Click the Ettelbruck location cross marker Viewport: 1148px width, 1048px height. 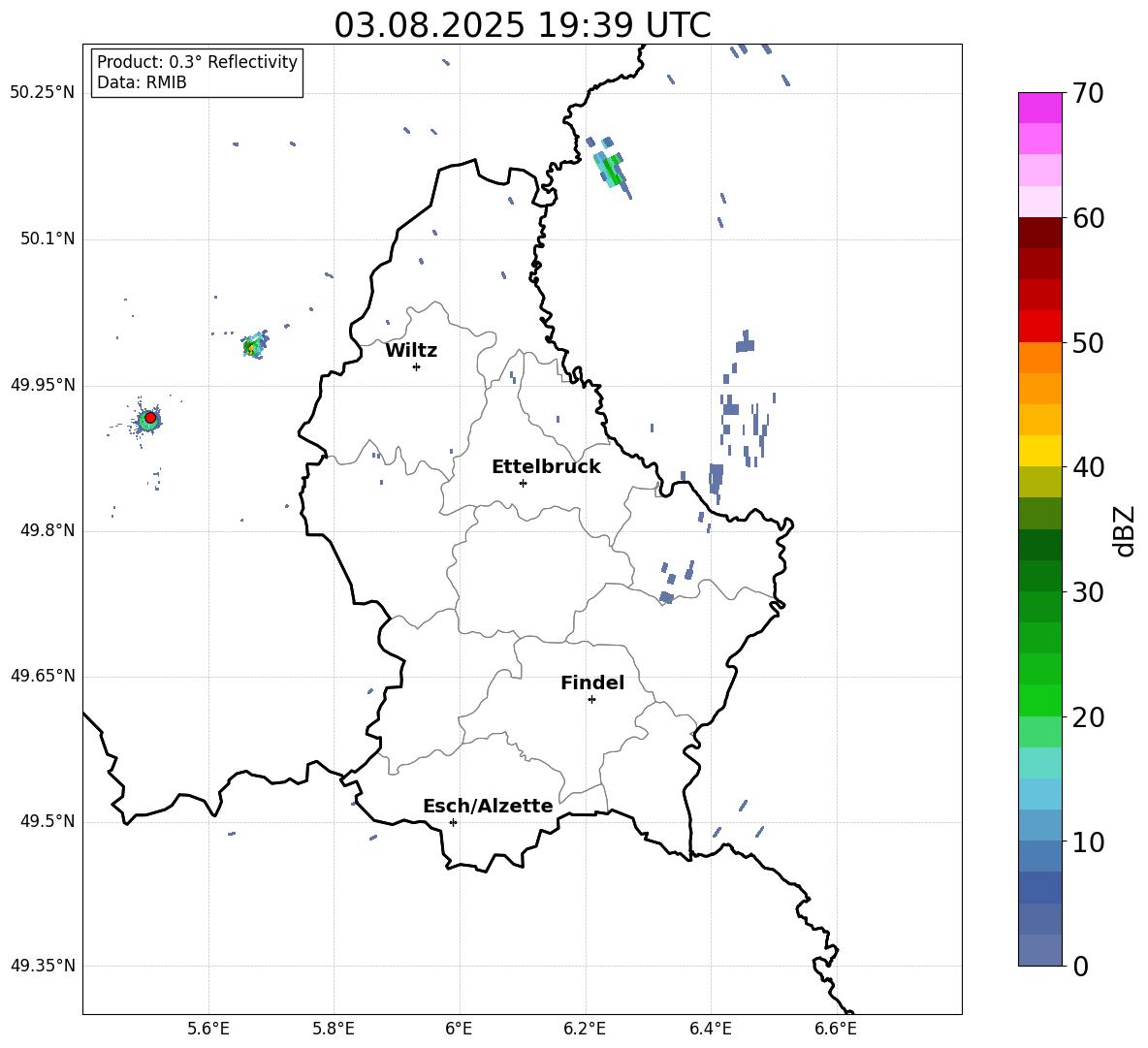(x=523, y=483)
